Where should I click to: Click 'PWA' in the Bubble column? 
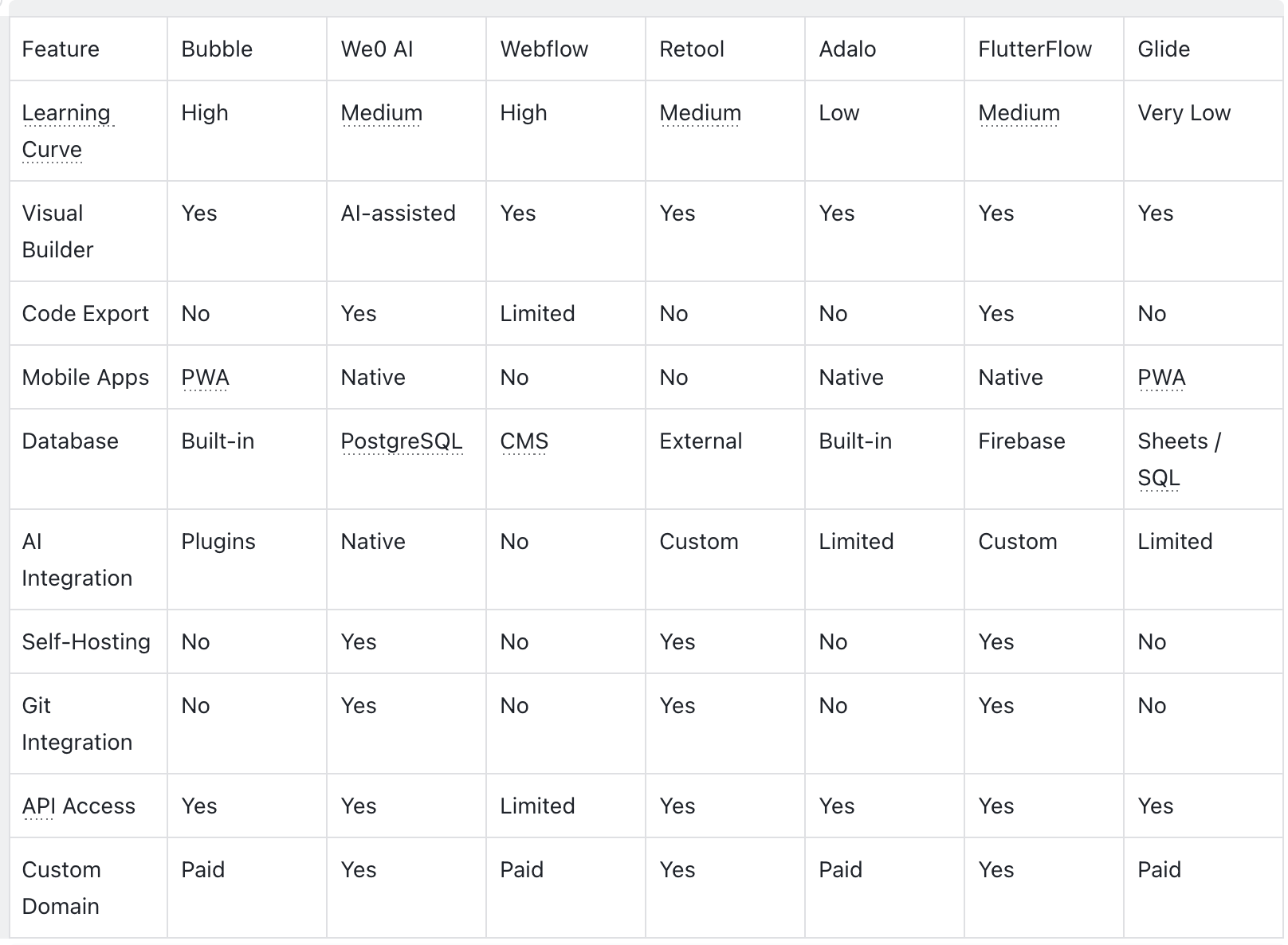(205, 378)
